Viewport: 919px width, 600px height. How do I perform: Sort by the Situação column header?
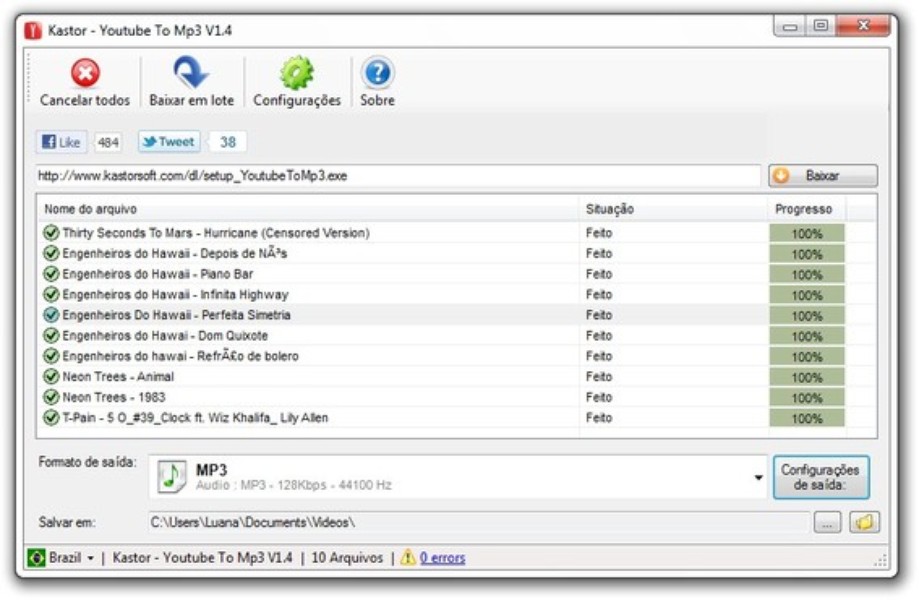tap(610, 209)
